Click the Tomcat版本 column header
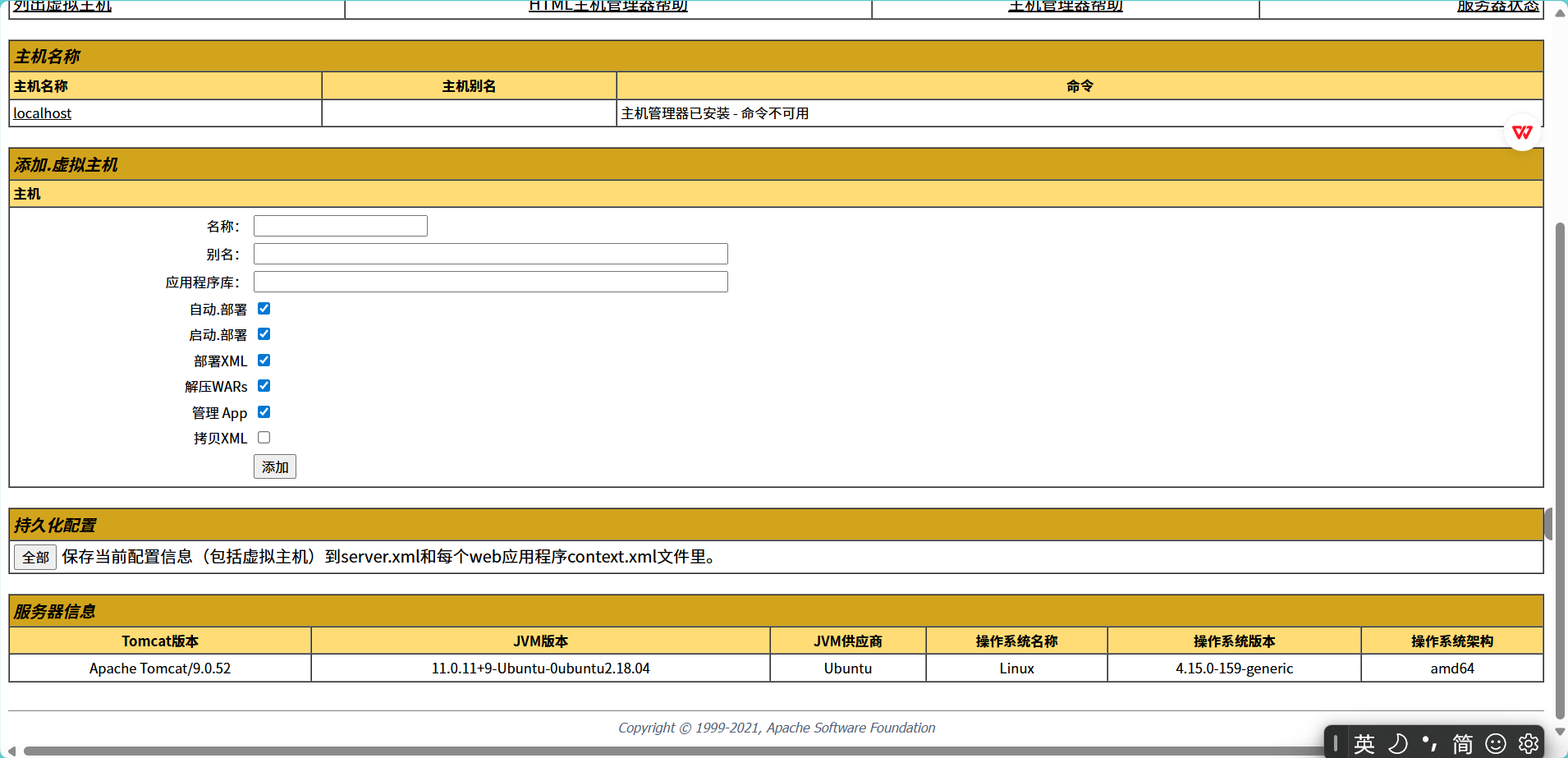Screen dimensions: 1568x758 [x=160, y=641]
